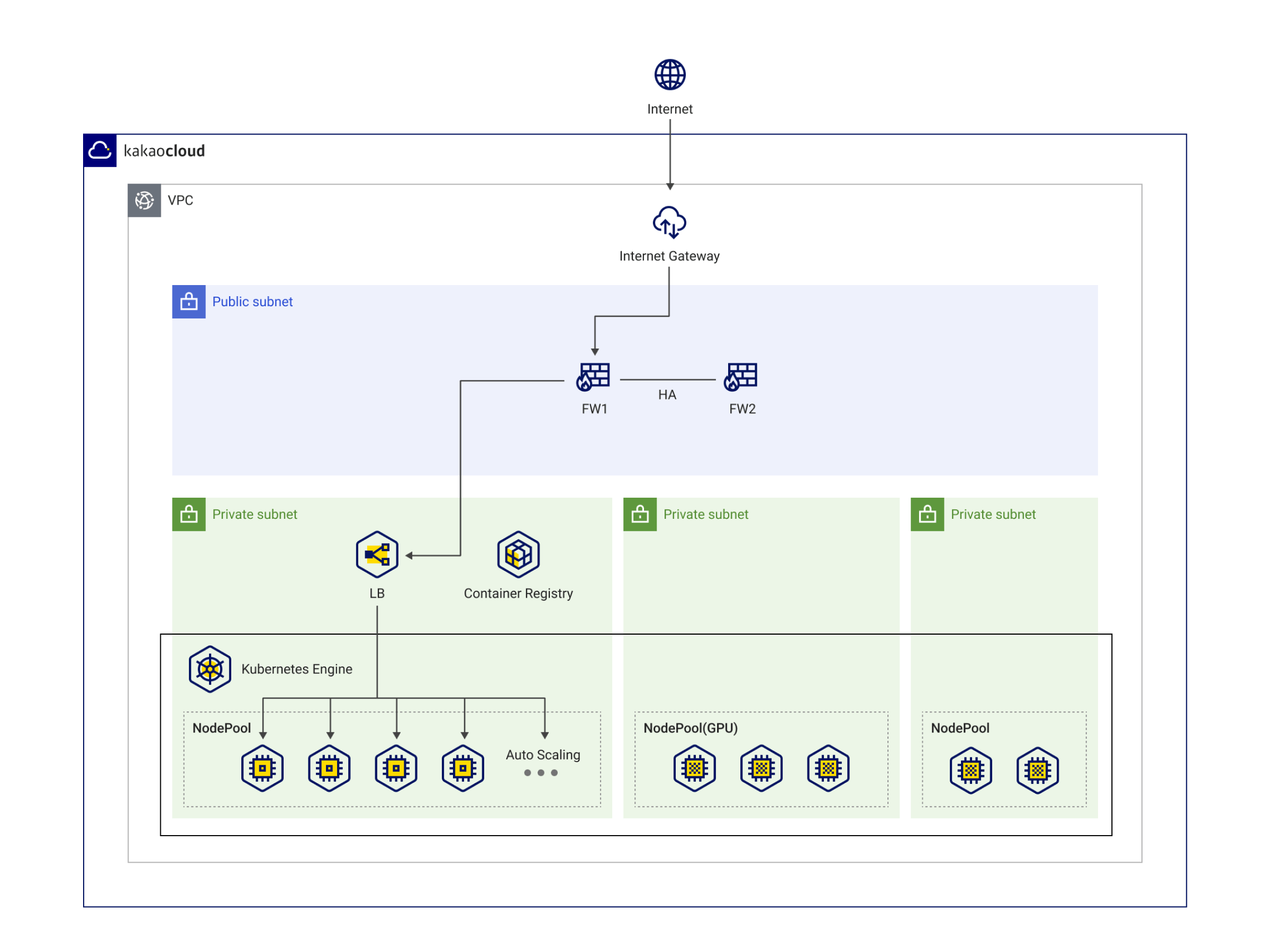This screenshot has width=1270, height=952.
Task: Click the HA label between firewalls
Action: [x=667, y=395]
